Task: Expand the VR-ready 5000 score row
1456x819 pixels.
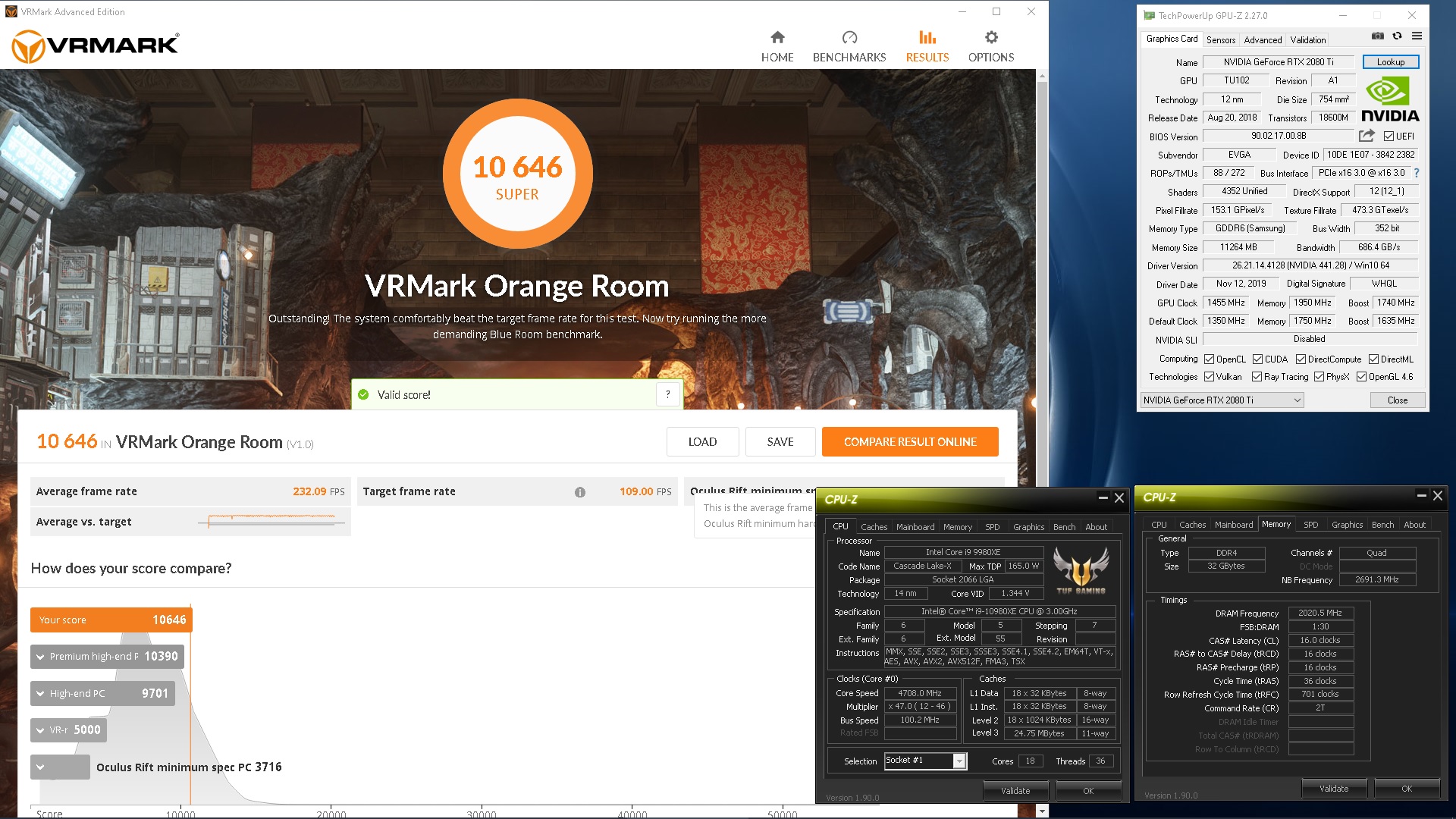Action: click(68, 730)
